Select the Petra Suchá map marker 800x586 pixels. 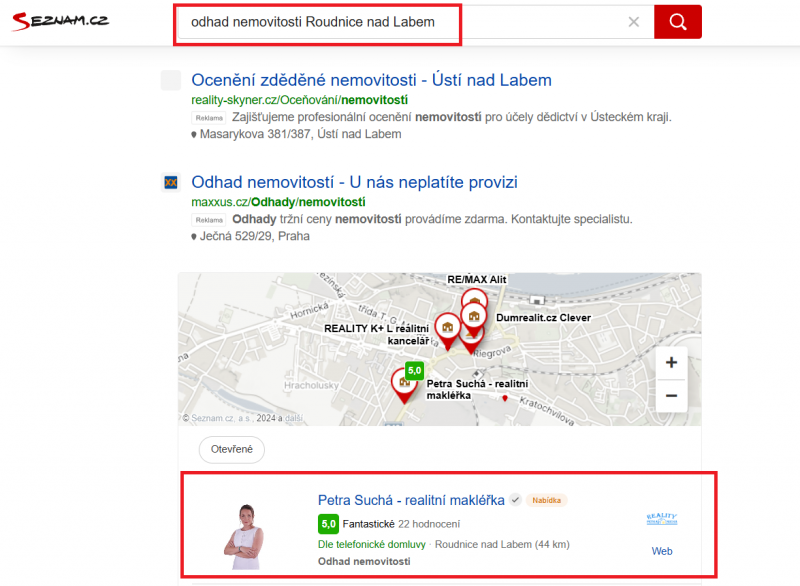point(404,386)
